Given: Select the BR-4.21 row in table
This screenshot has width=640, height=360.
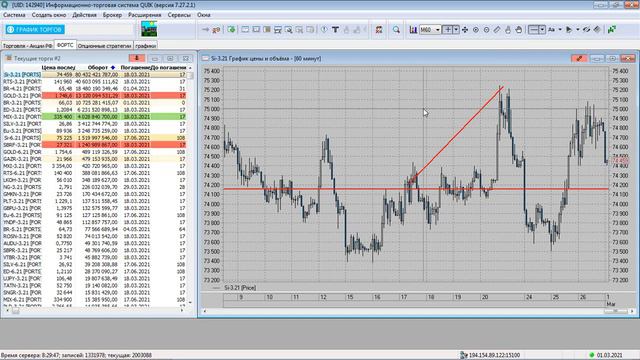Looking at the screenshot, I should click(95, 89).
